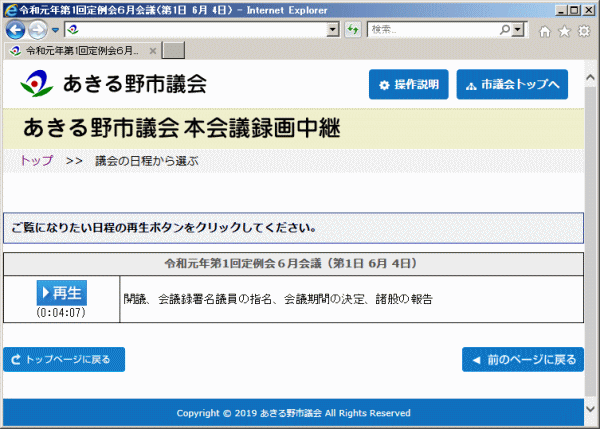600x429 pixels.
Task: Click the あきる野市議会 本会議録画中継 heading
Action: [182, 127]
